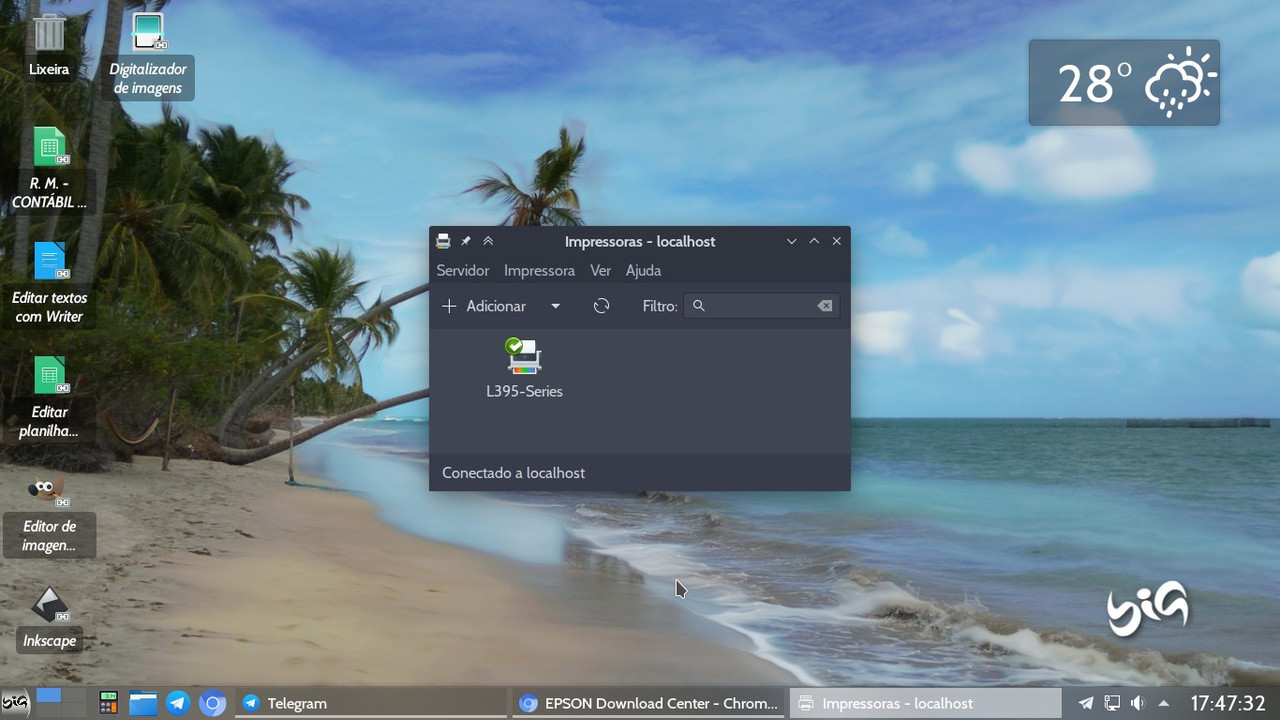Open the Servidor menu
This screenshot has height=720, width=1280.
[463, 270]
